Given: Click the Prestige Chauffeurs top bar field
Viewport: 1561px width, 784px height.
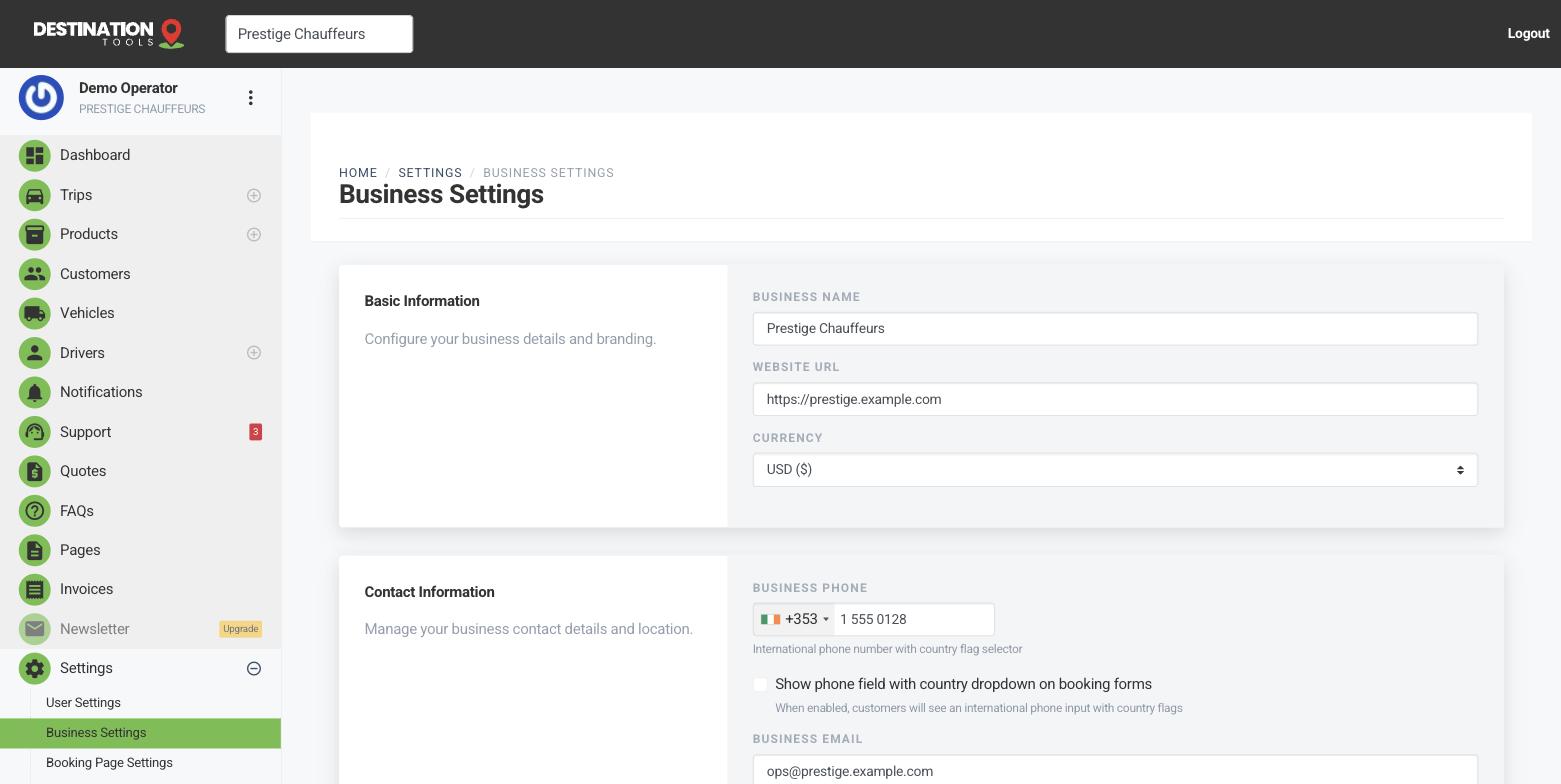Looking at the screenshot, I should point(319,34).
